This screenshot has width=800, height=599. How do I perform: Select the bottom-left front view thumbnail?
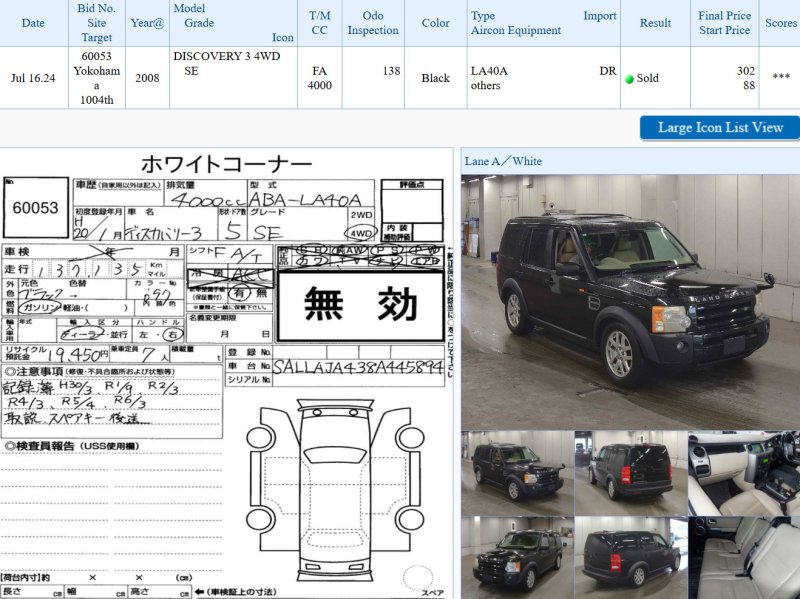click(517, 557)
